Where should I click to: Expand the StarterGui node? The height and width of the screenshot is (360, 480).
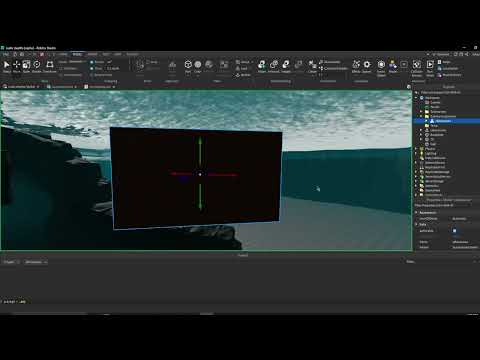click(416, 186)
